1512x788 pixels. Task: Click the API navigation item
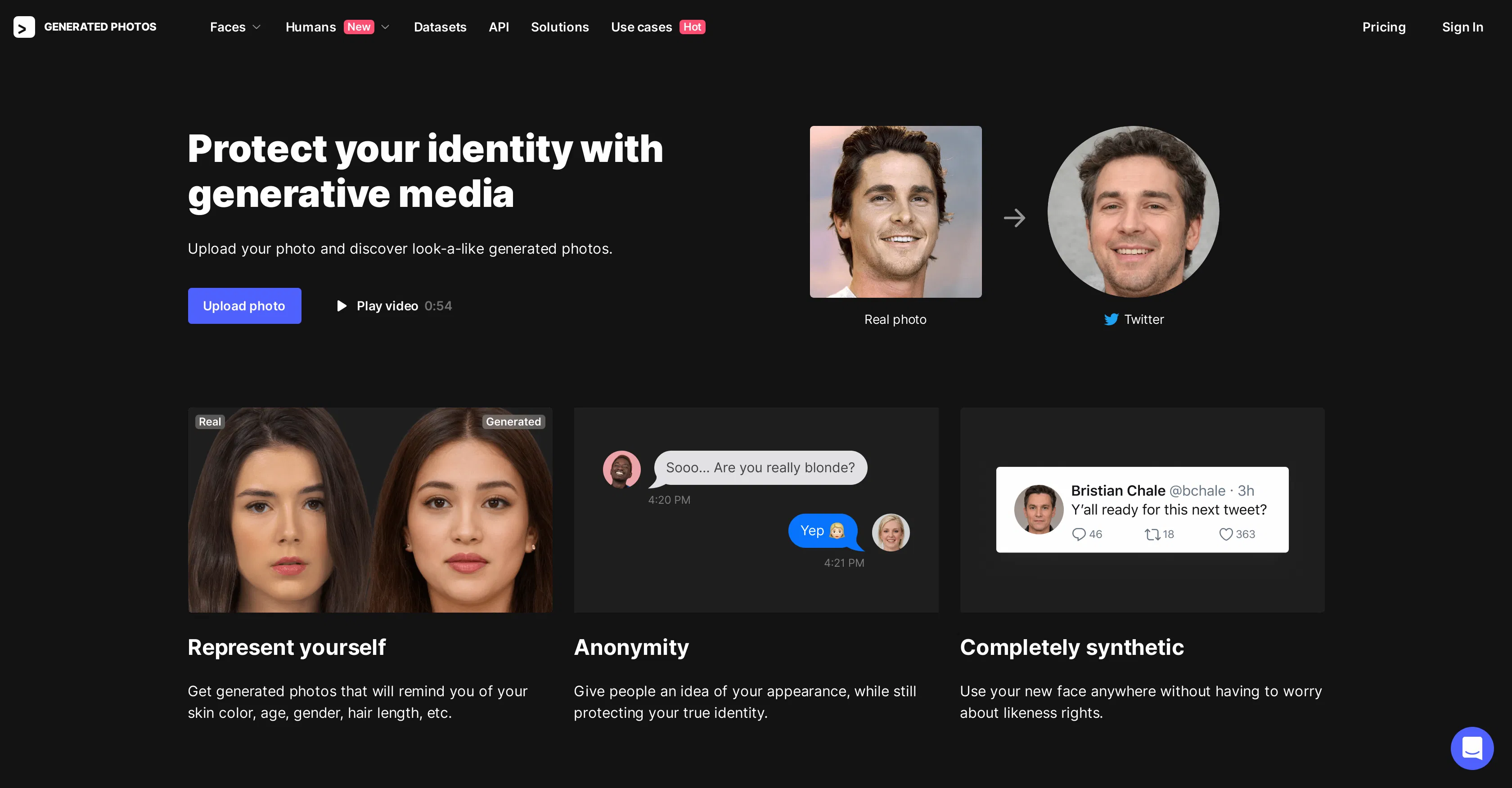click(x=499, y=27)
